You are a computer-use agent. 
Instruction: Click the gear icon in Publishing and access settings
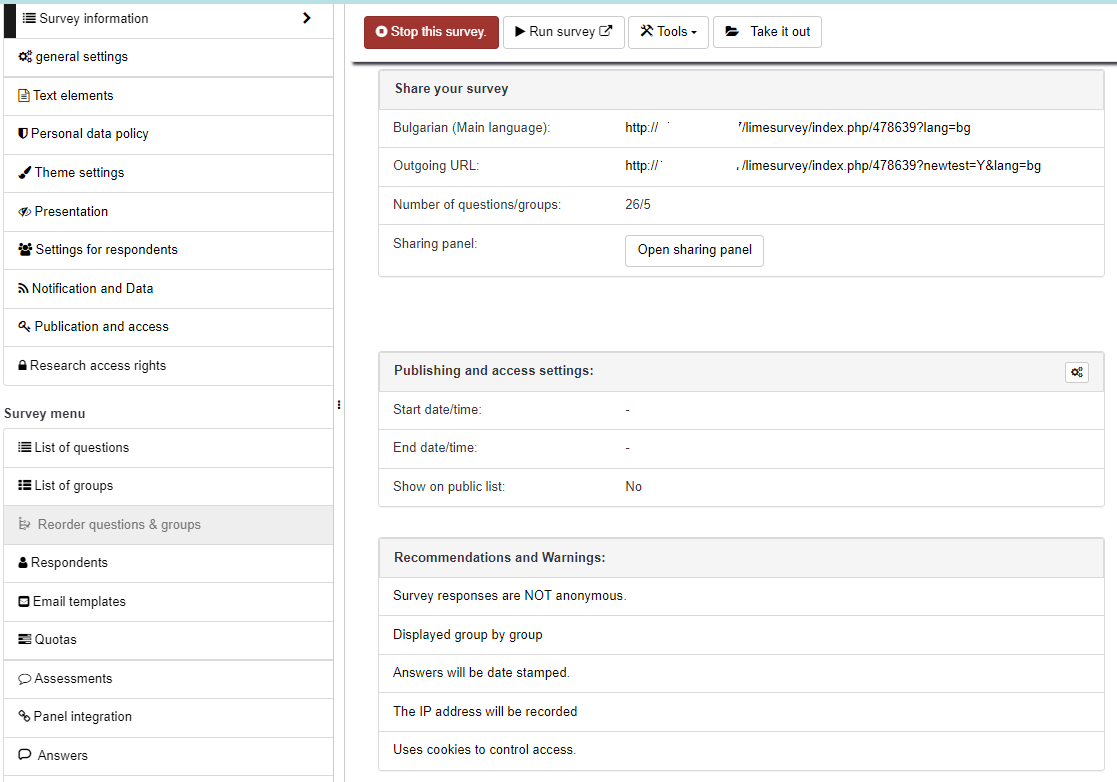(x=1076, y=372)
